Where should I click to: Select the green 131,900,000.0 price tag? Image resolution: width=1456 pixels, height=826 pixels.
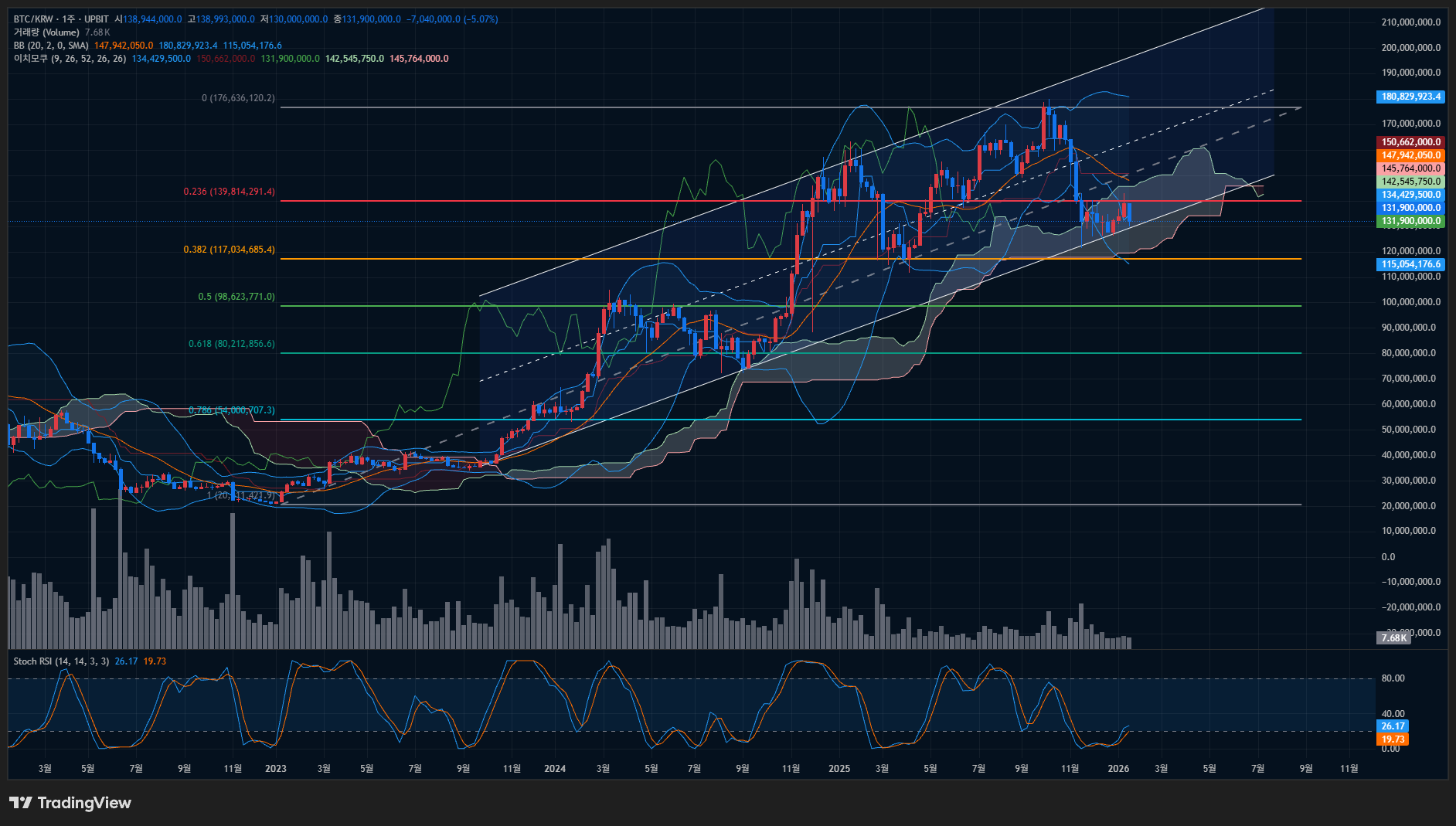[1410, 221]
